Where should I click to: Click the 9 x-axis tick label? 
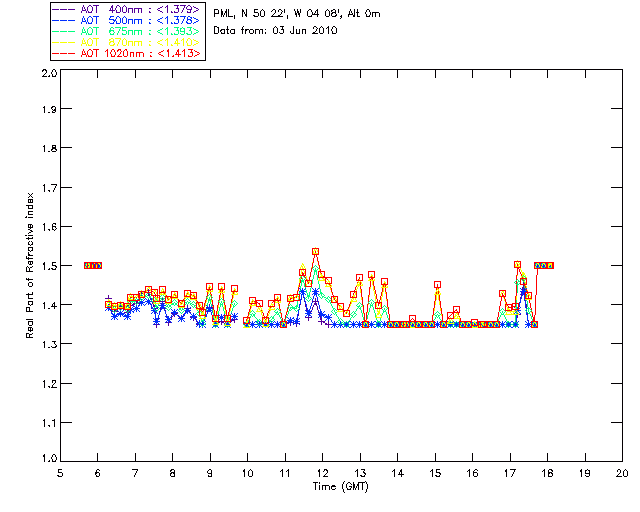point(210,473)
